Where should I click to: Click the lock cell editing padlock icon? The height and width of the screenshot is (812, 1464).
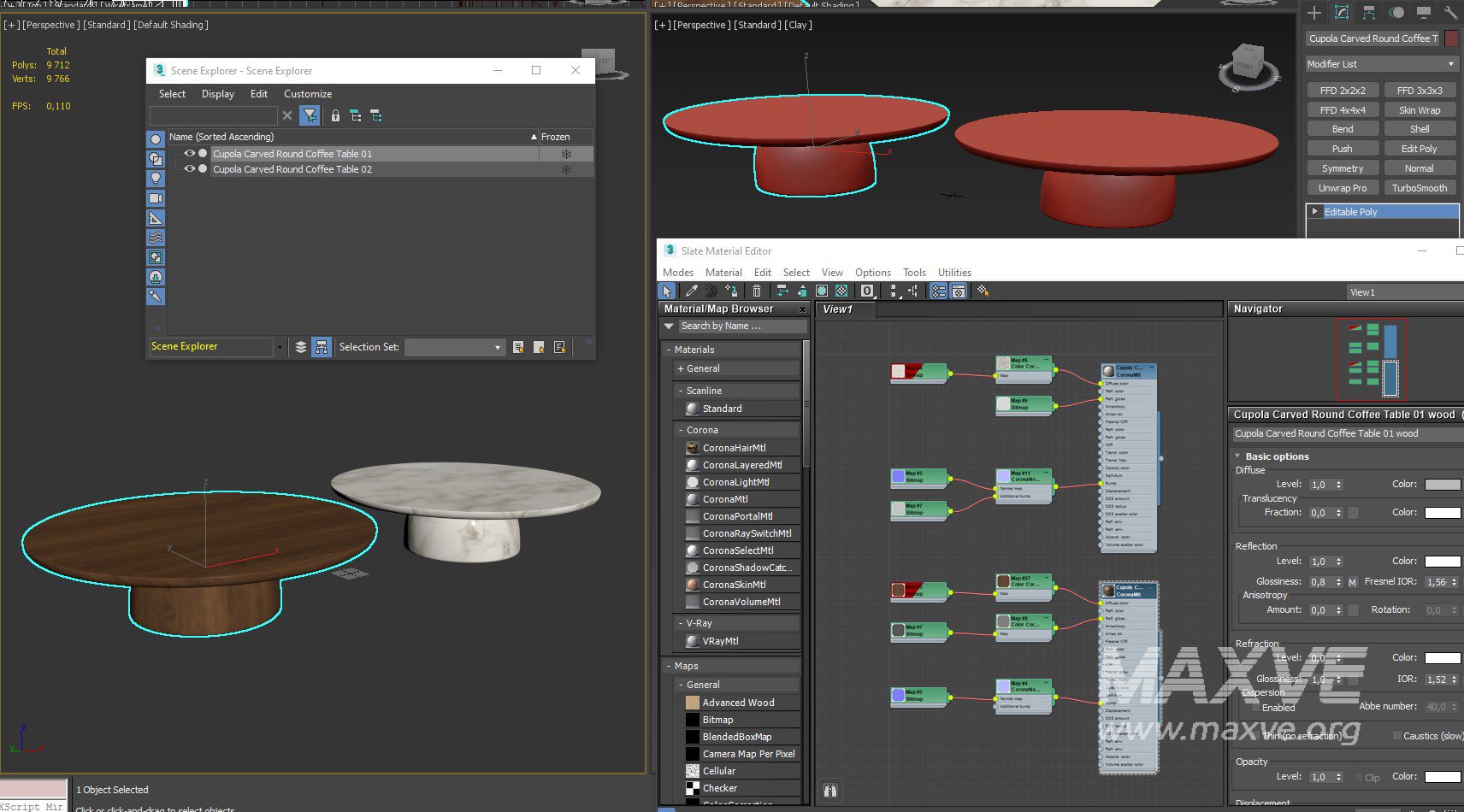335,116
